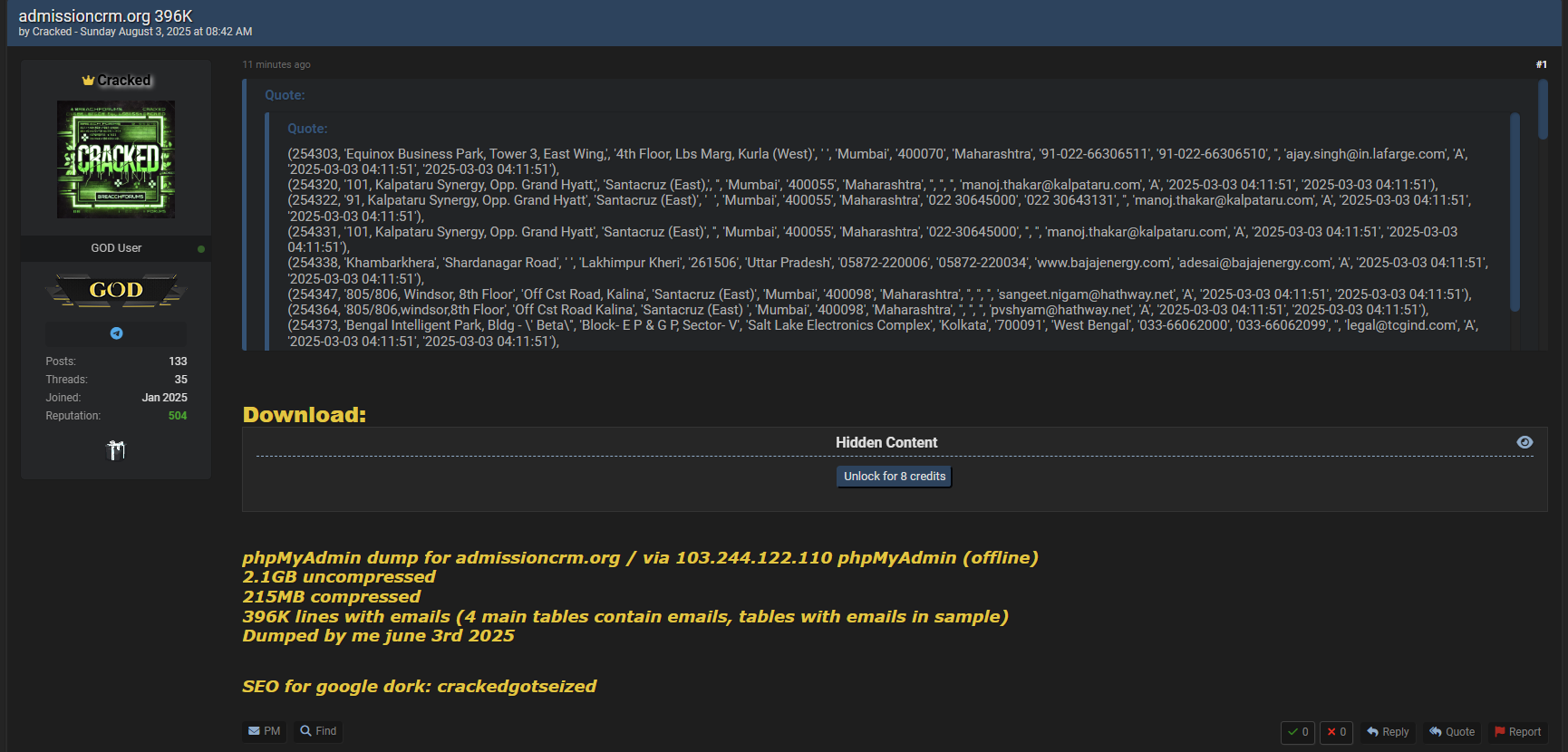Click the inner quote box scrollbar
Image resolution: width=1568 pixels, height=752 pixels.
[1515, 212]
